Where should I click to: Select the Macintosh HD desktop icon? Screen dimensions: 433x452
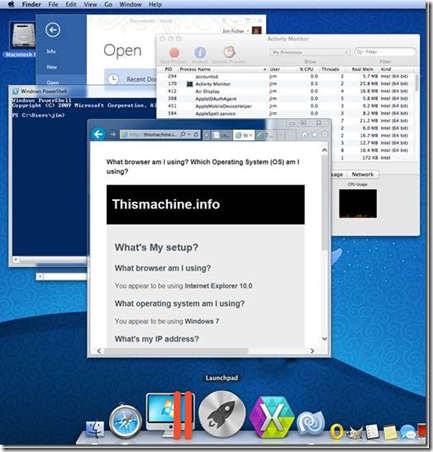point(23,36)
